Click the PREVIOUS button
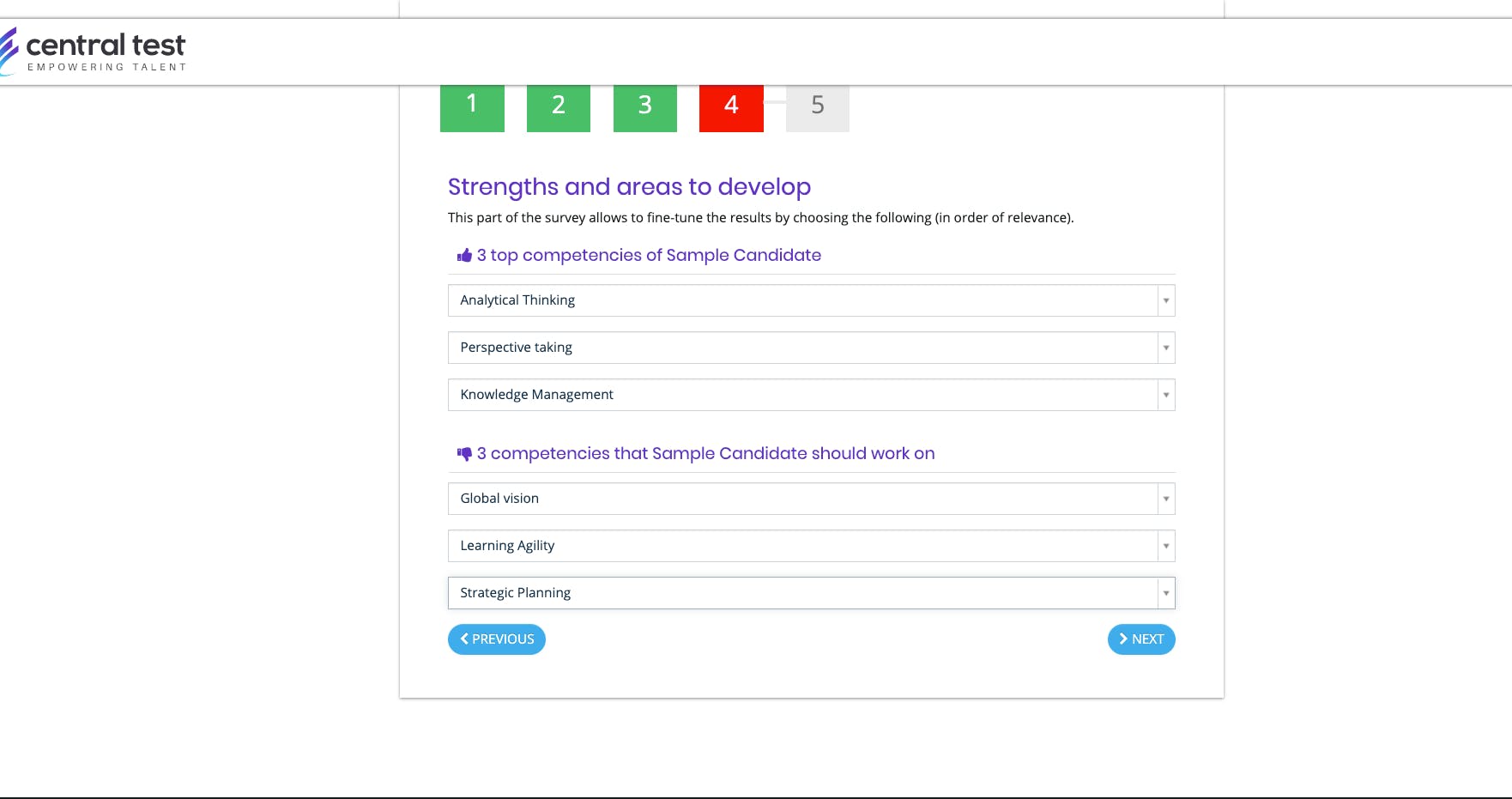The height and width of the screenshot is (799, 1512). (497, 639)
